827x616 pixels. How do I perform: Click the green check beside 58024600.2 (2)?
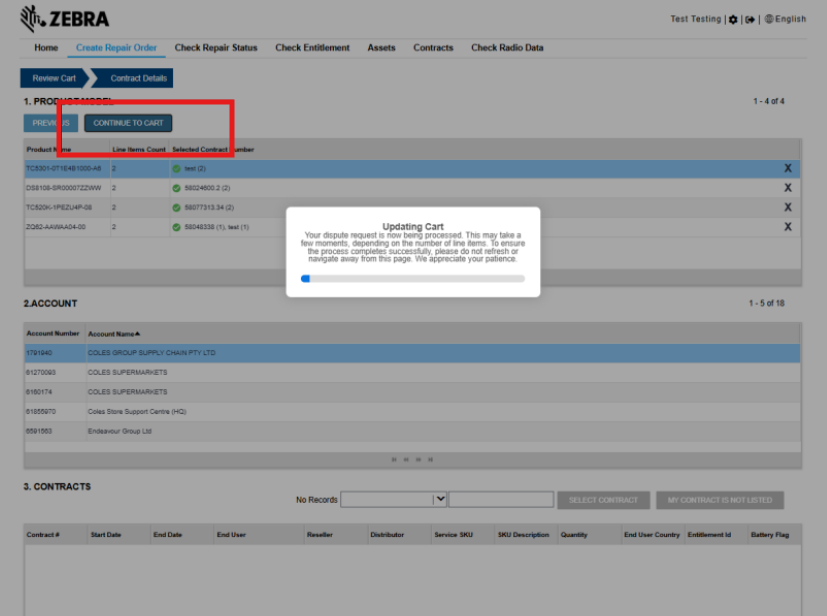pos(176,188)
